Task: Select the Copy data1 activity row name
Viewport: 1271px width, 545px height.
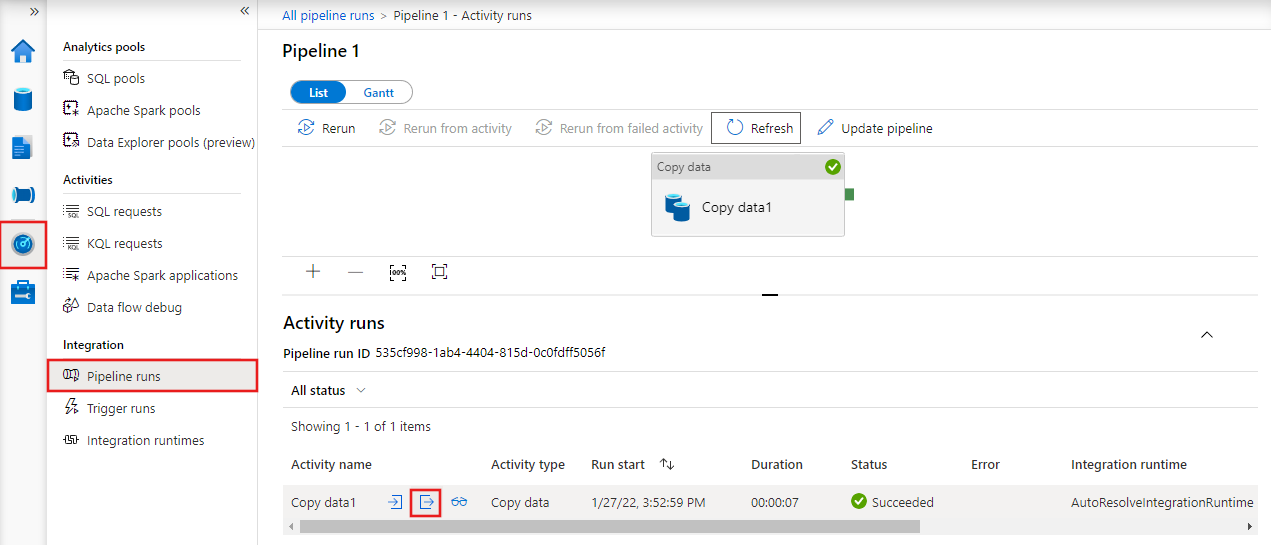Action: pyautogui.click(x=323, y=502)
